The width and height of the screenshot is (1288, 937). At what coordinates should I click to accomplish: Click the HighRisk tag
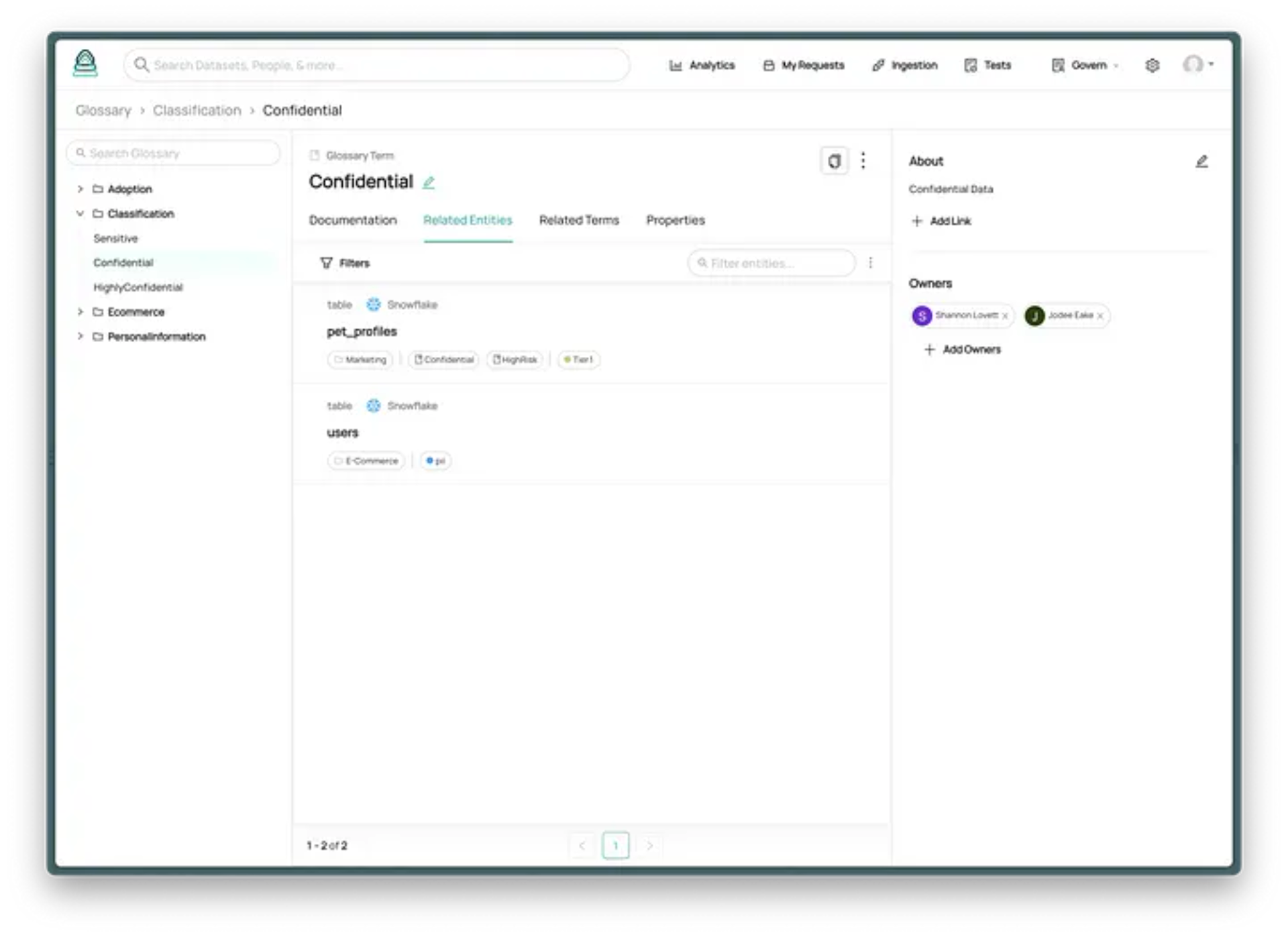tap(515, 360)
